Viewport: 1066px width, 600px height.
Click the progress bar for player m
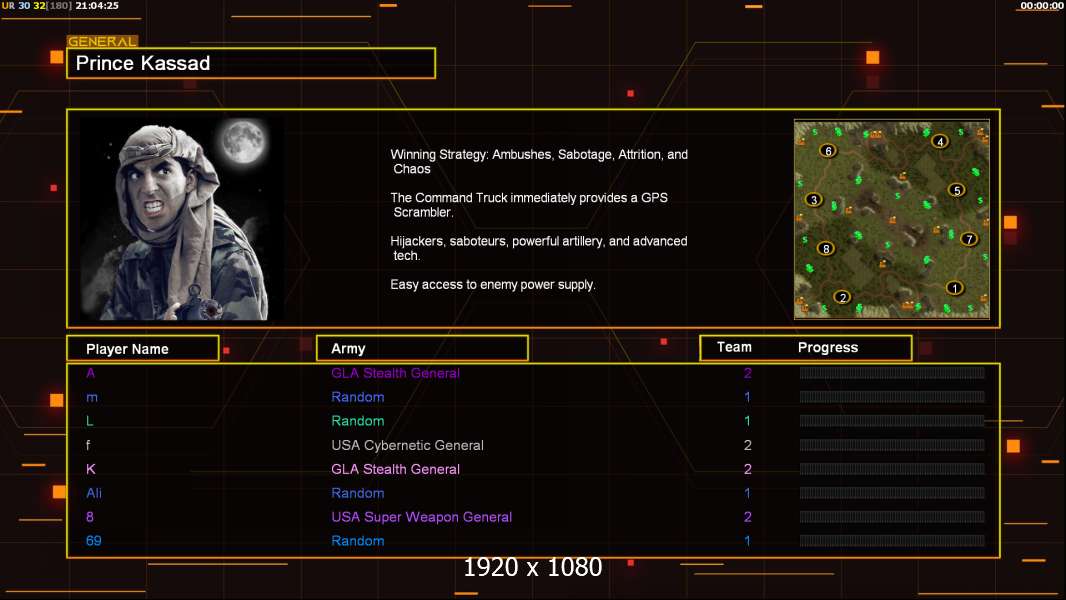(x=892, y=397)
